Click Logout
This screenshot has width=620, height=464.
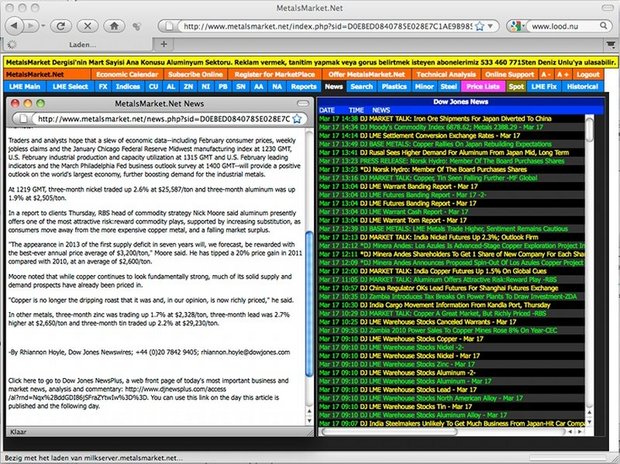click(x=588, y=74)
